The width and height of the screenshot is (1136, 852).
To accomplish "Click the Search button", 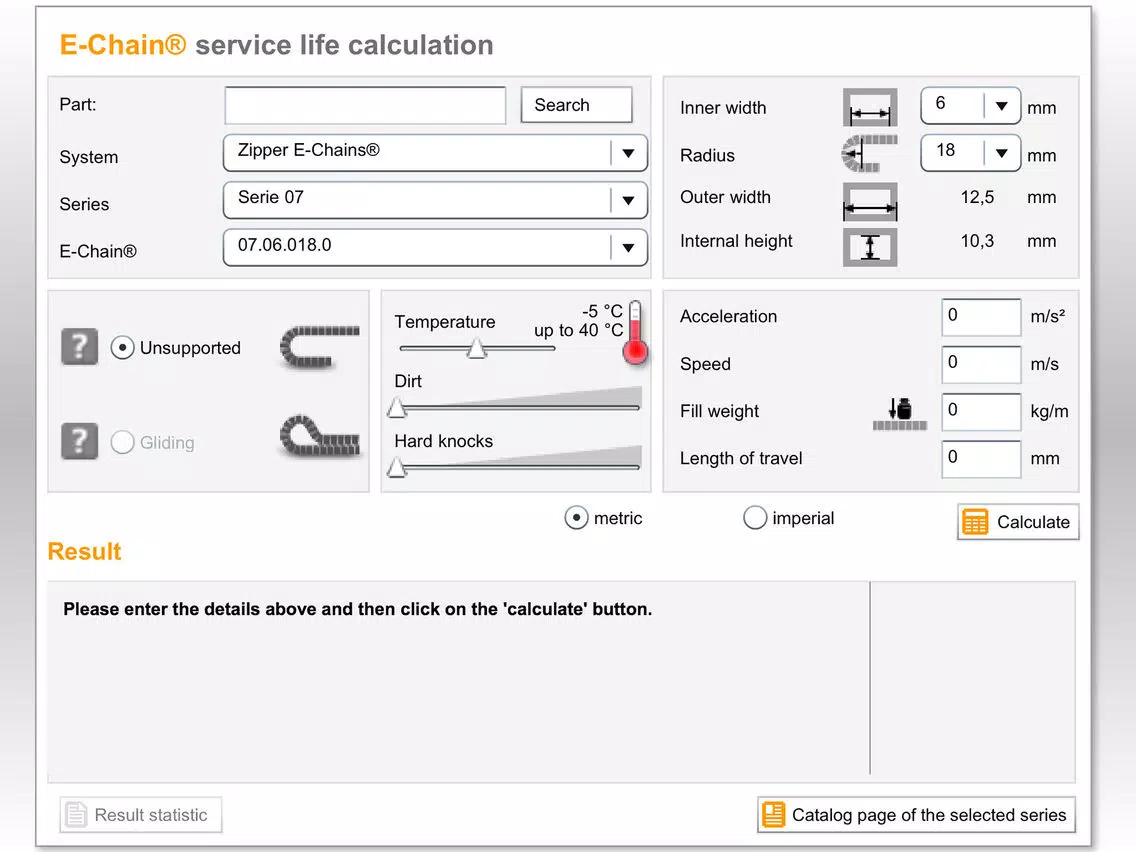I will [577, 105].
